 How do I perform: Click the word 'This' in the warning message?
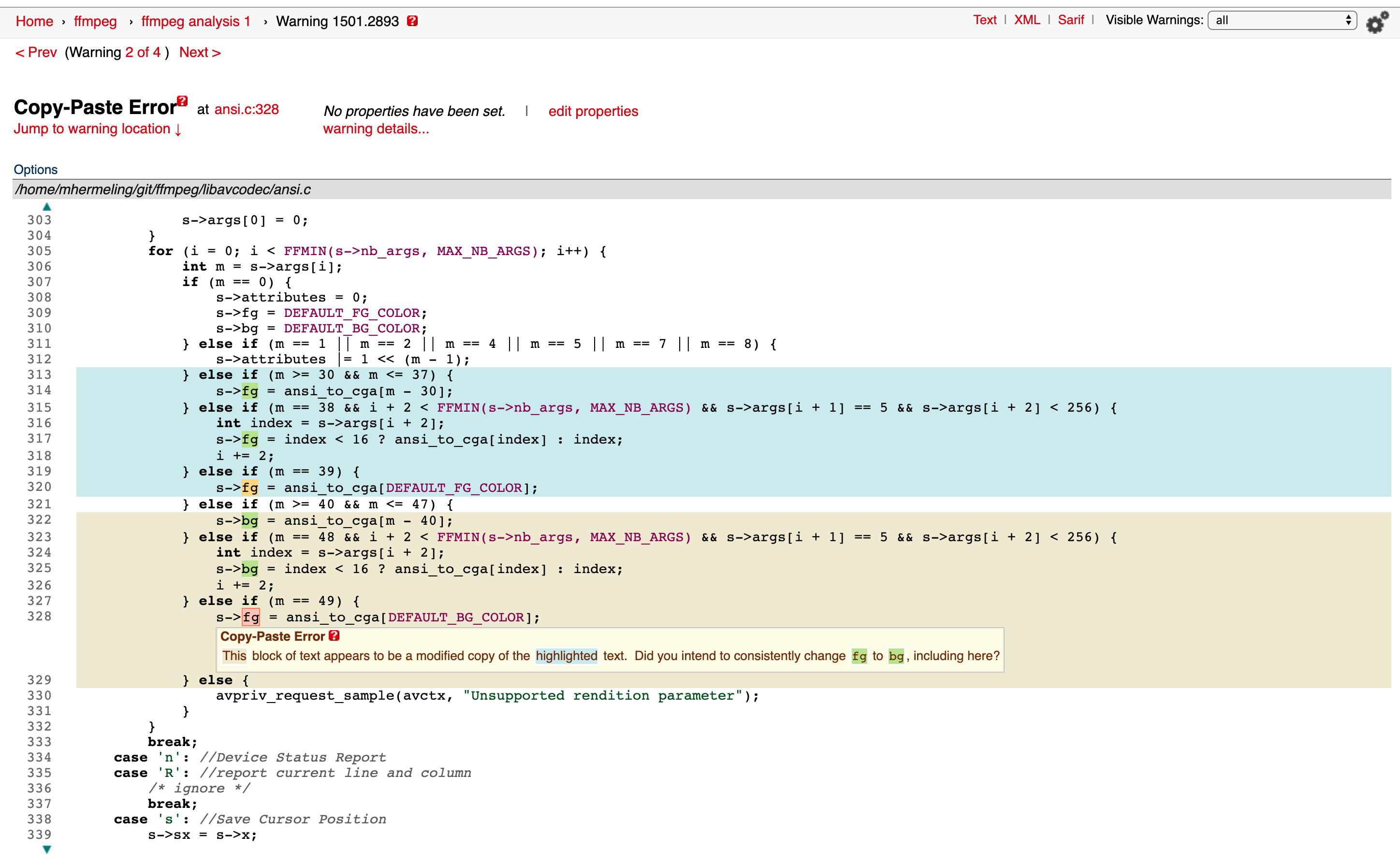(x=234, y=656)
